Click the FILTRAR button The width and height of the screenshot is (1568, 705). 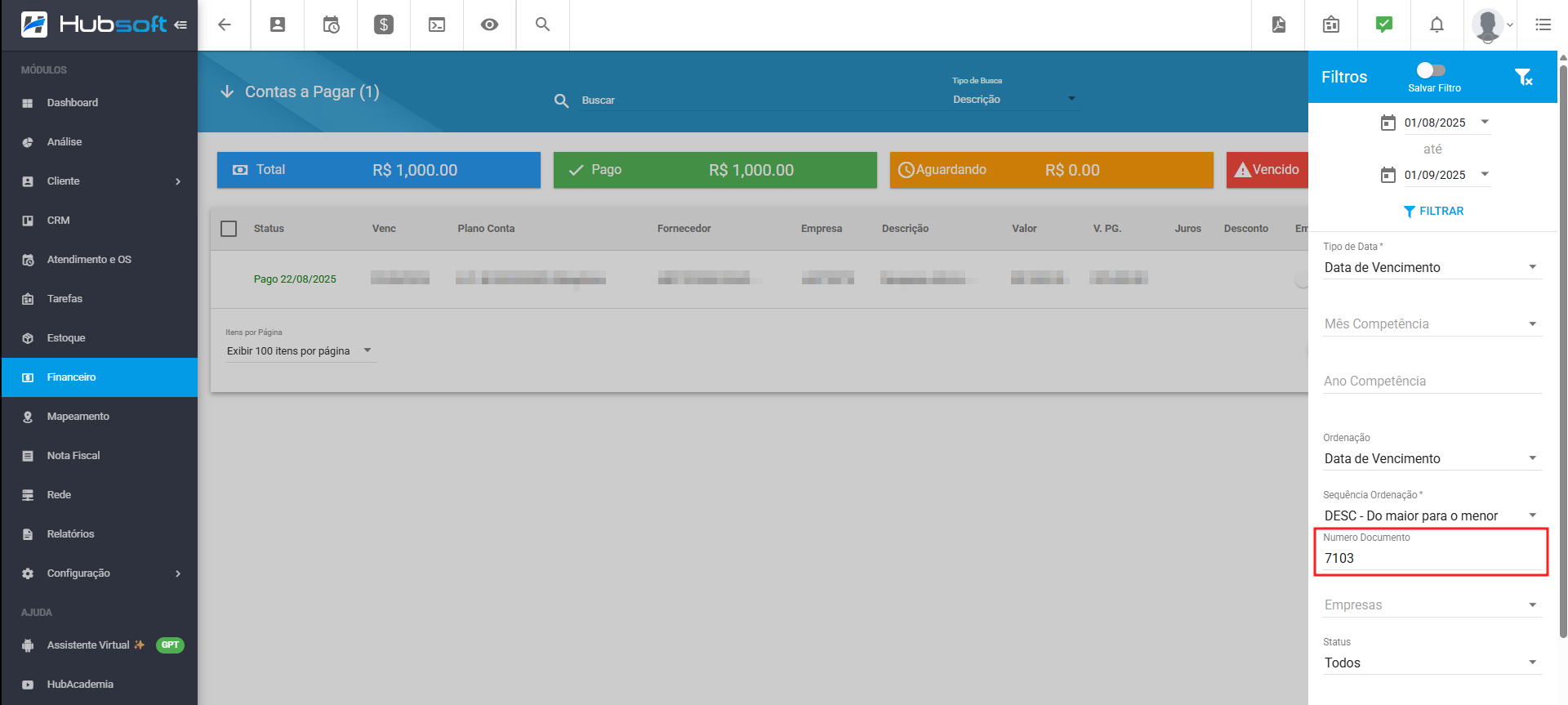[x=1433, y=211]
